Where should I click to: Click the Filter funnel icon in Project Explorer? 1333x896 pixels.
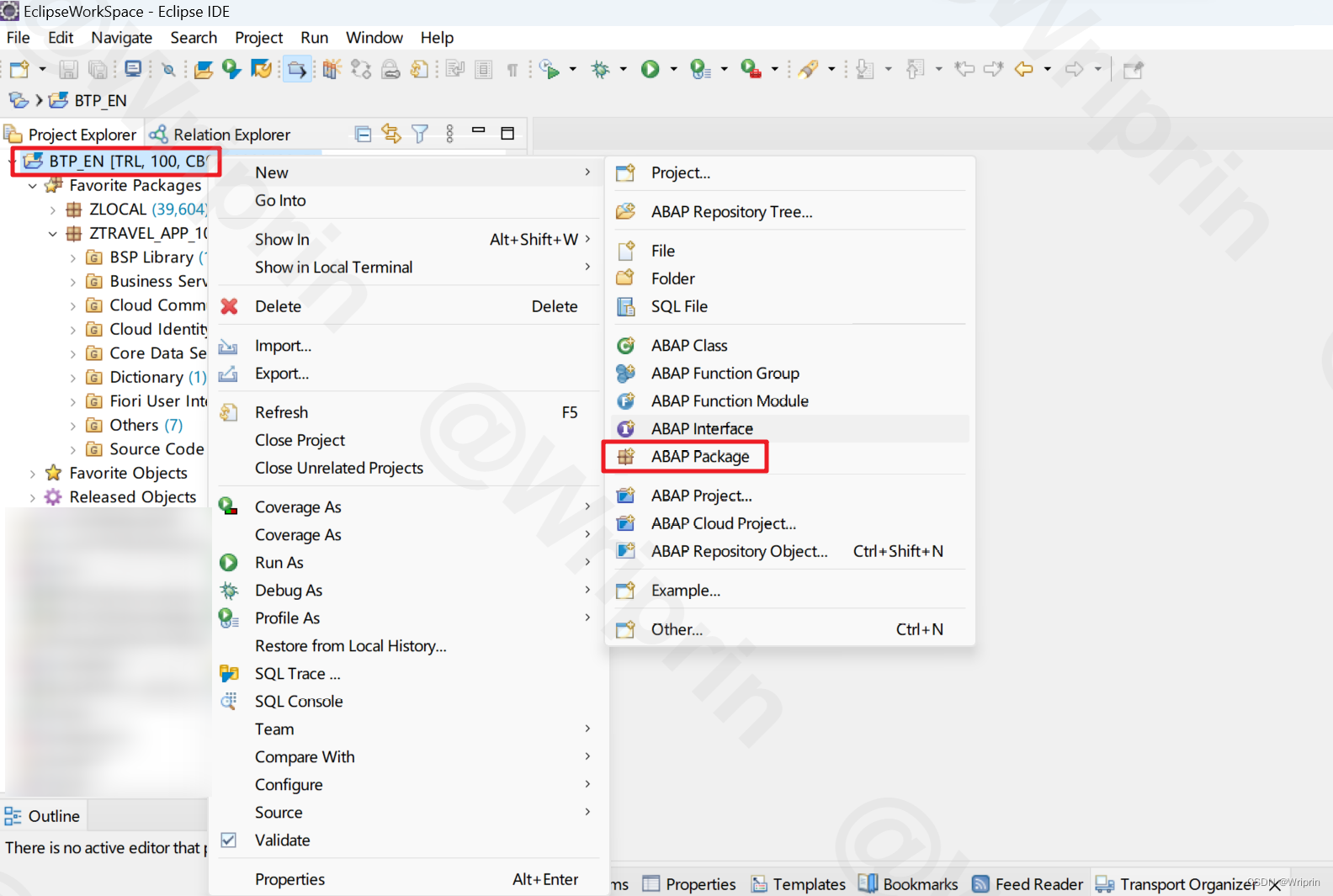(x=420, y=134)
